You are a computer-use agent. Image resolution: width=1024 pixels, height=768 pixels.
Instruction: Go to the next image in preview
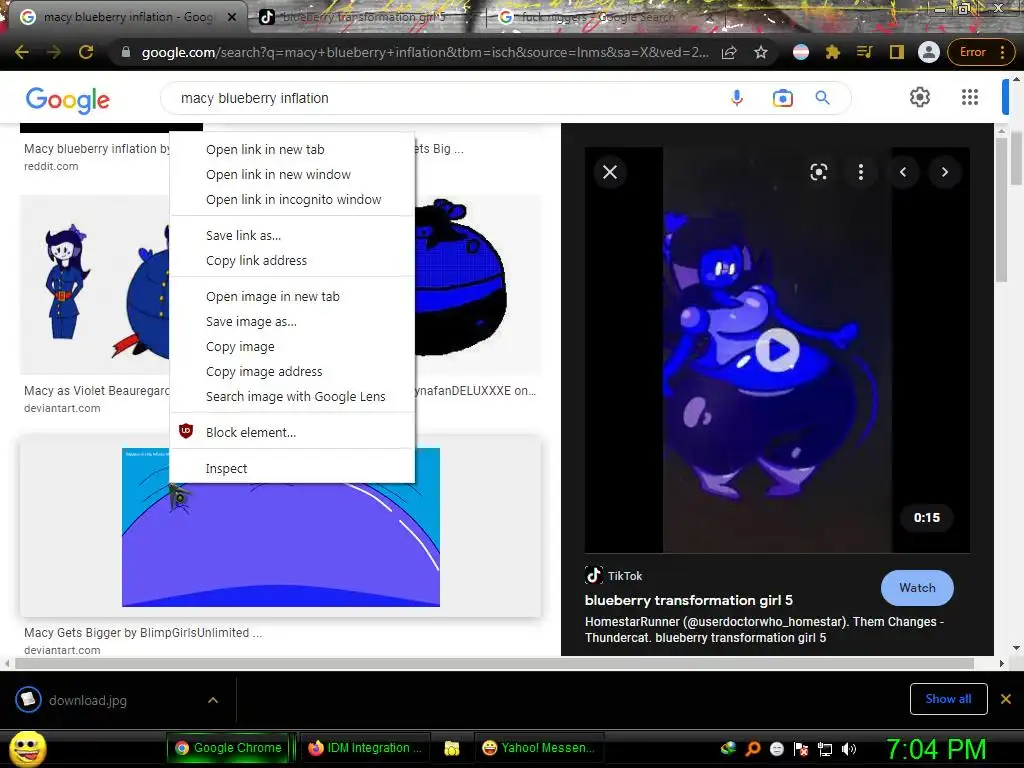click(944, 172)
